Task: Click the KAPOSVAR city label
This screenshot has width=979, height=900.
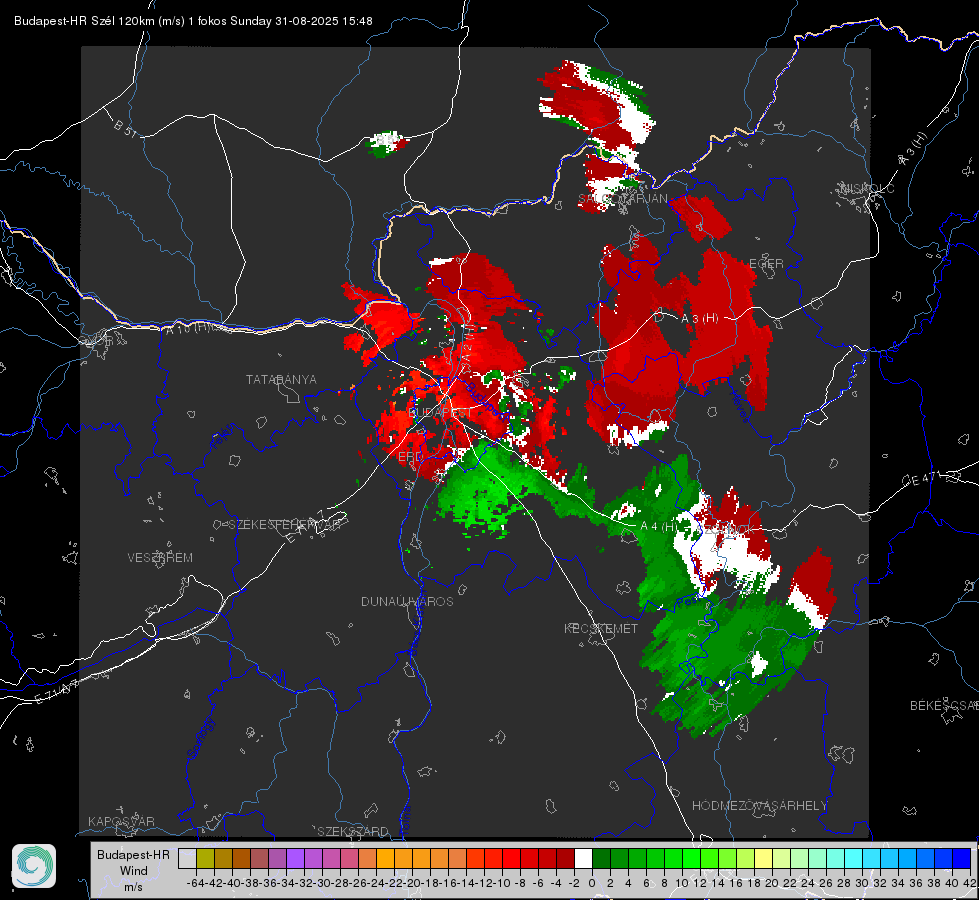Action: tap(121, 821)
